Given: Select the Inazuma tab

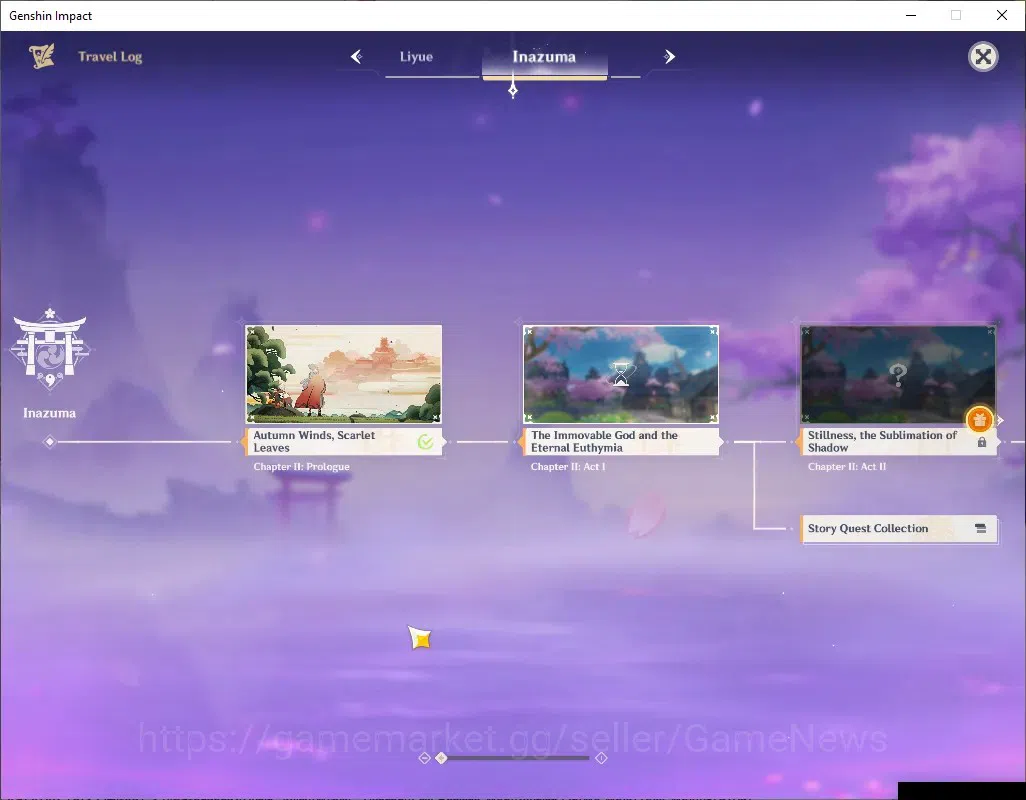Looking at the screenshot, I should pos(544,57).
